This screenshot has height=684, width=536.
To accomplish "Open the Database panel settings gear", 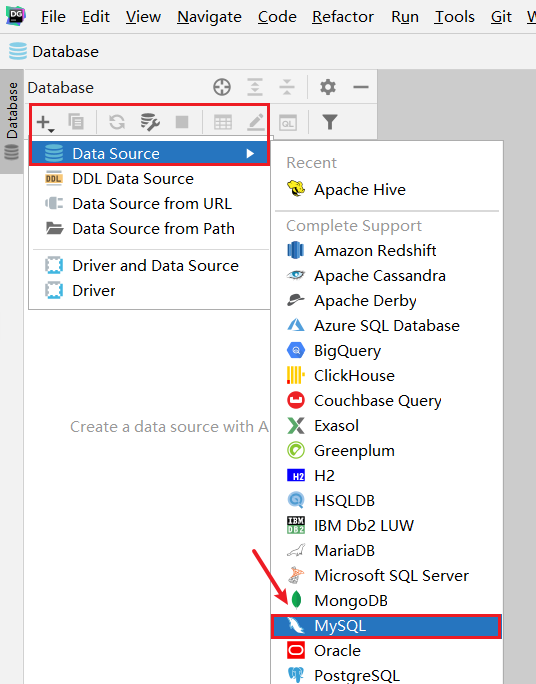I will 328,87.
